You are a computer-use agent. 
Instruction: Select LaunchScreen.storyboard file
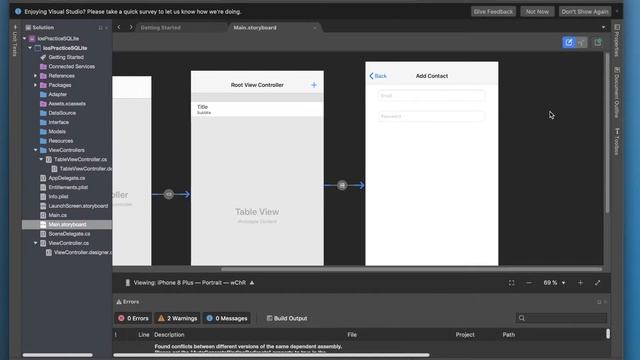pyautogui.click(x=78, y=206)
